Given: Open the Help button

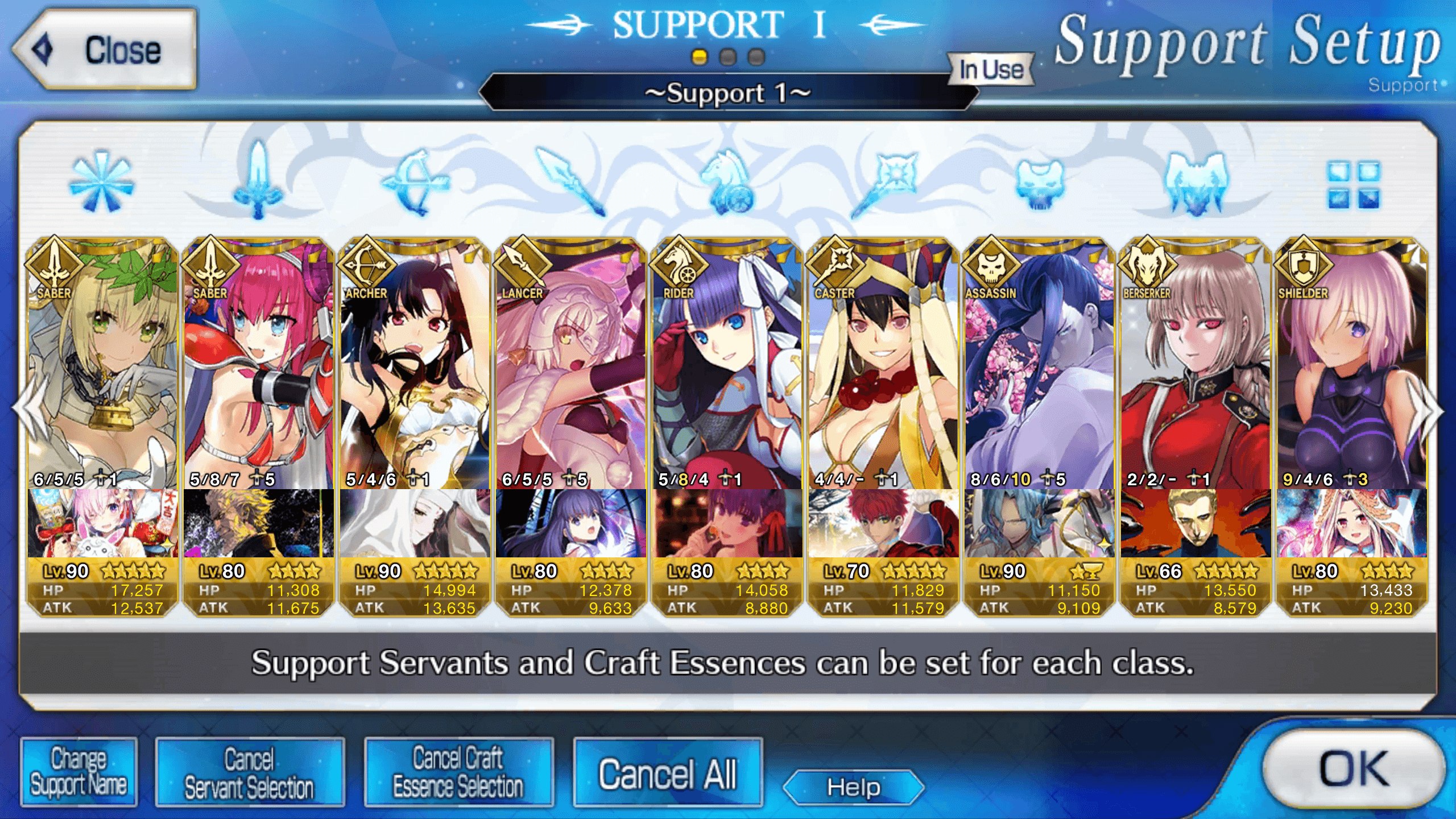Looking at the screenshot, I should click(x=854, y=787).
